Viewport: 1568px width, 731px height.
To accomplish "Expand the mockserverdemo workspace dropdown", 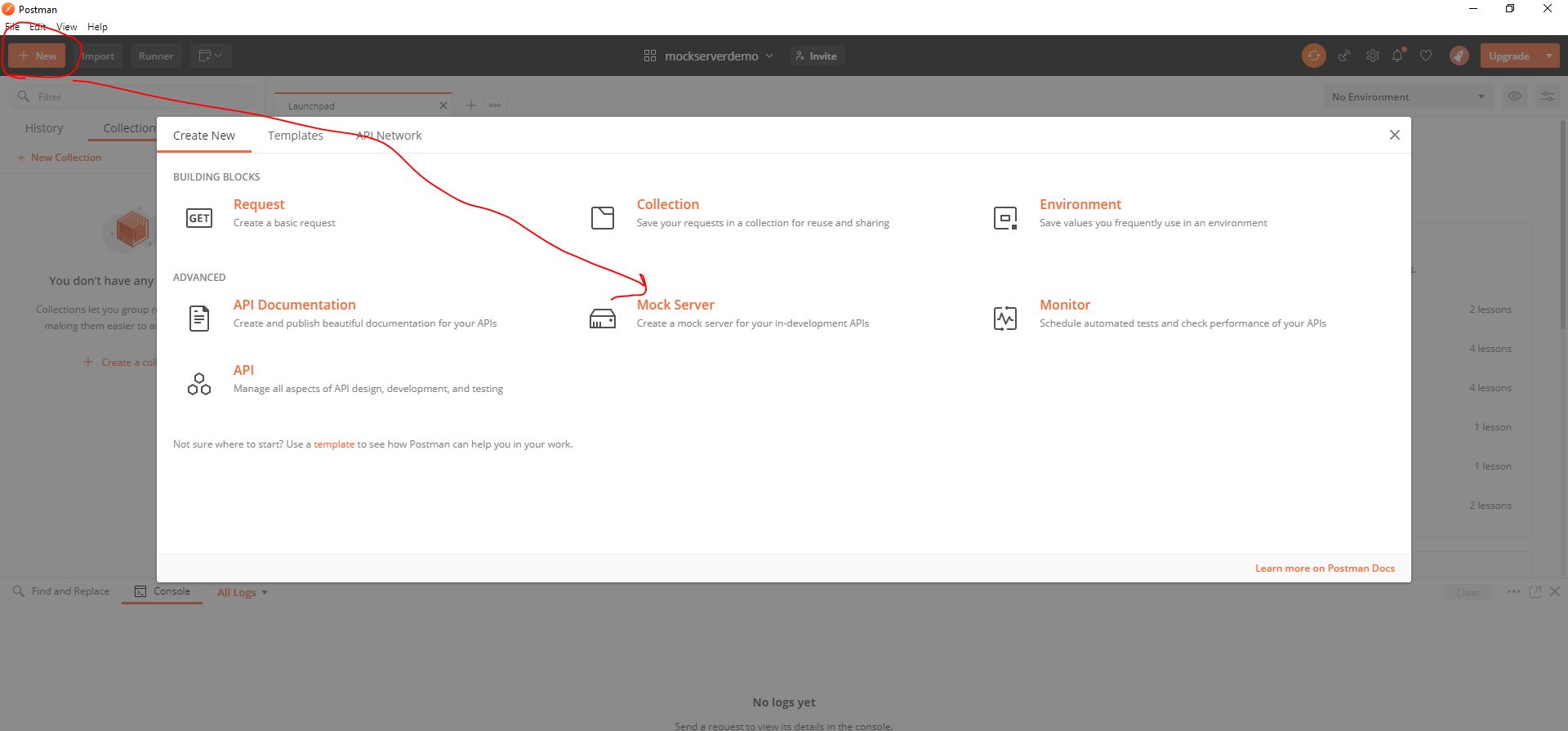I will (769, 56).
